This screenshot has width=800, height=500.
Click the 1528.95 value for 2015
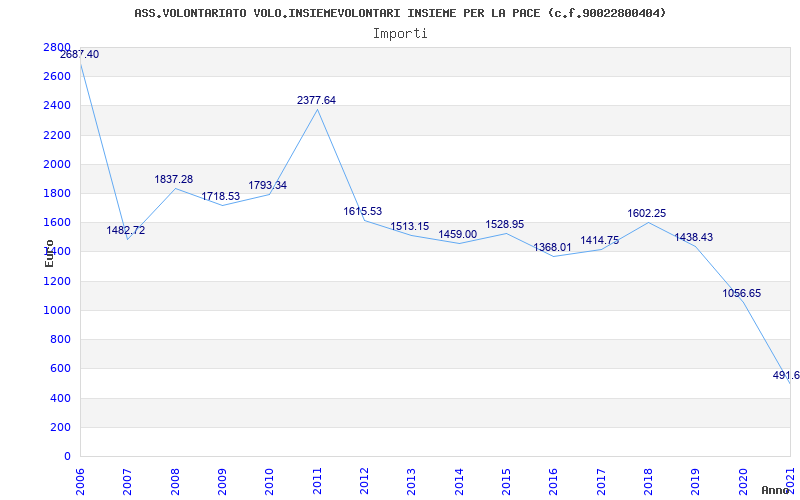click(x=505, y=224)
